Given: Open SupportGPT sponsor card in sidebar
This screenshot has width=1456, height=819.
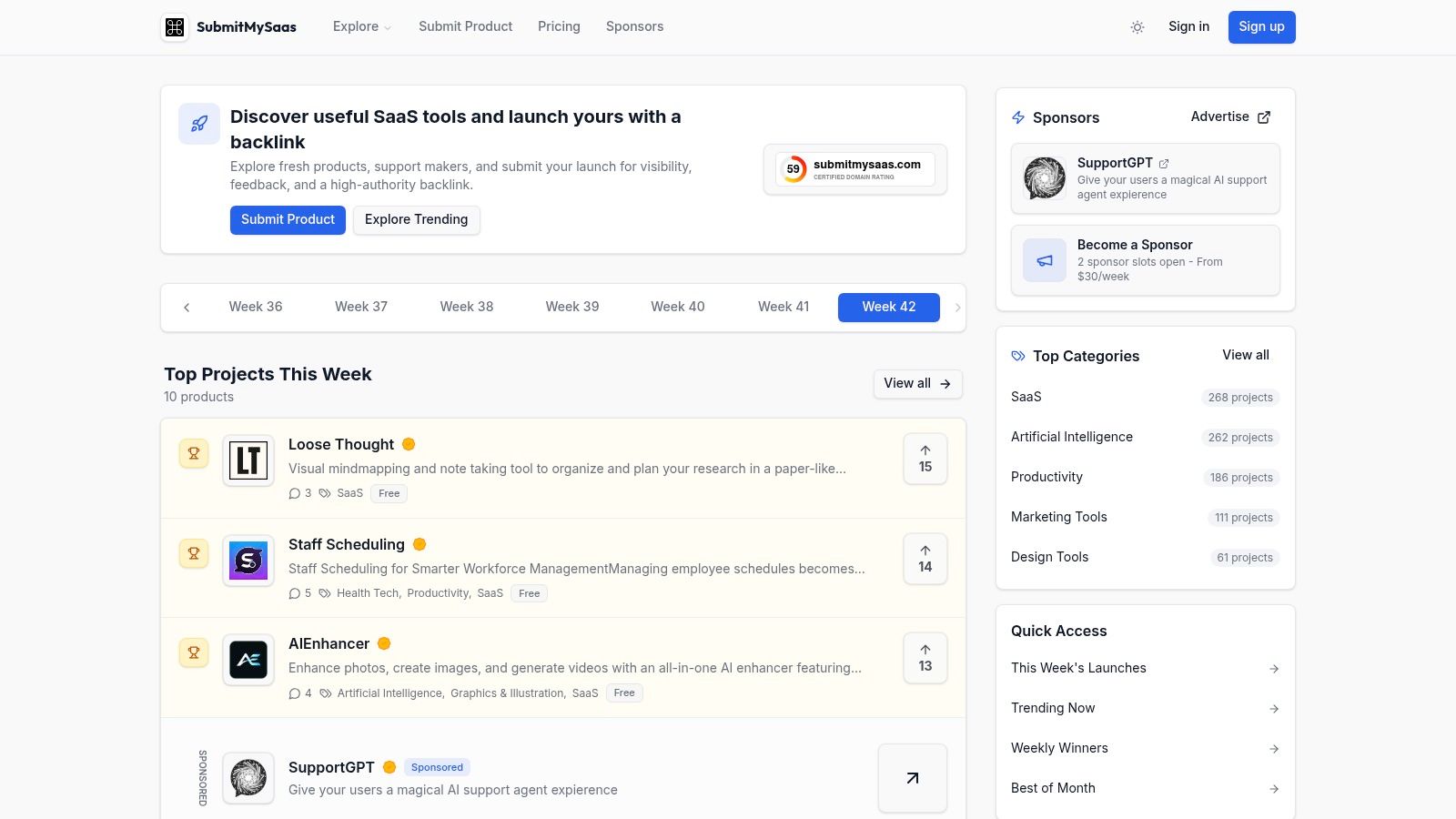Looking at the screenshot, I should (x=1146, y=178).
